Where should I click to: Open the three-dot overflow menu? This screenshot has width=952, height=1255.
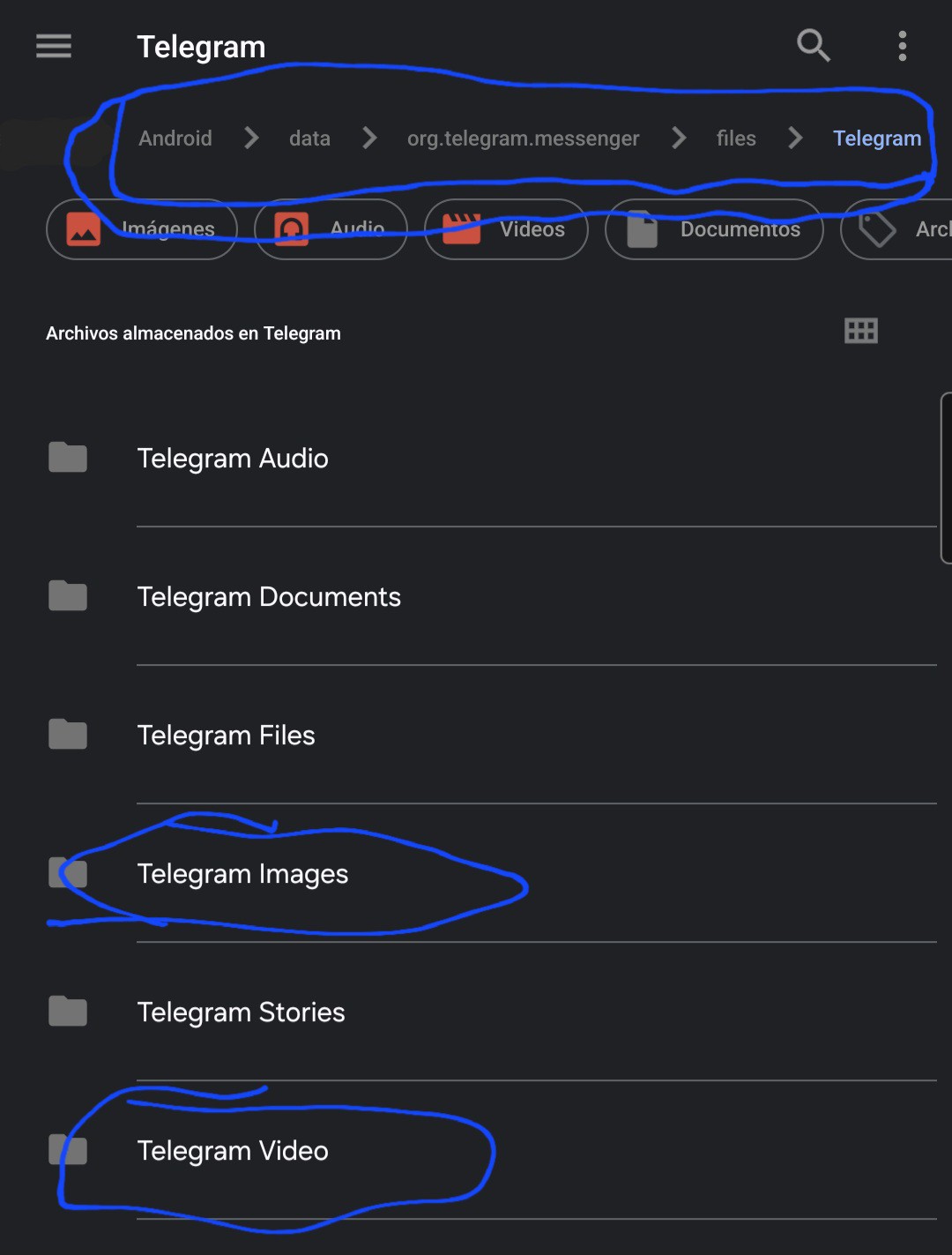(x=902, y=46)
